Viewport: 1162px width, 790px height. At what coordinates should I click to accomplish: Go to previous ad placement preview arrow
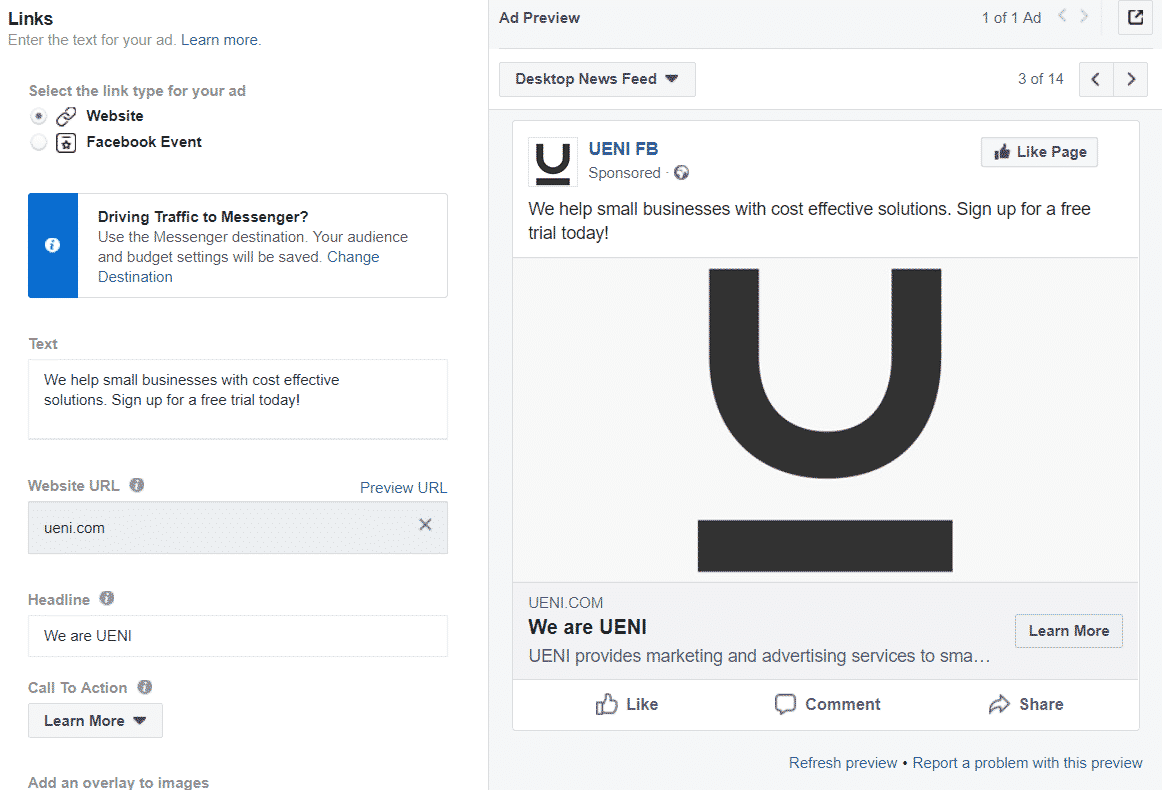[1096, 79]
